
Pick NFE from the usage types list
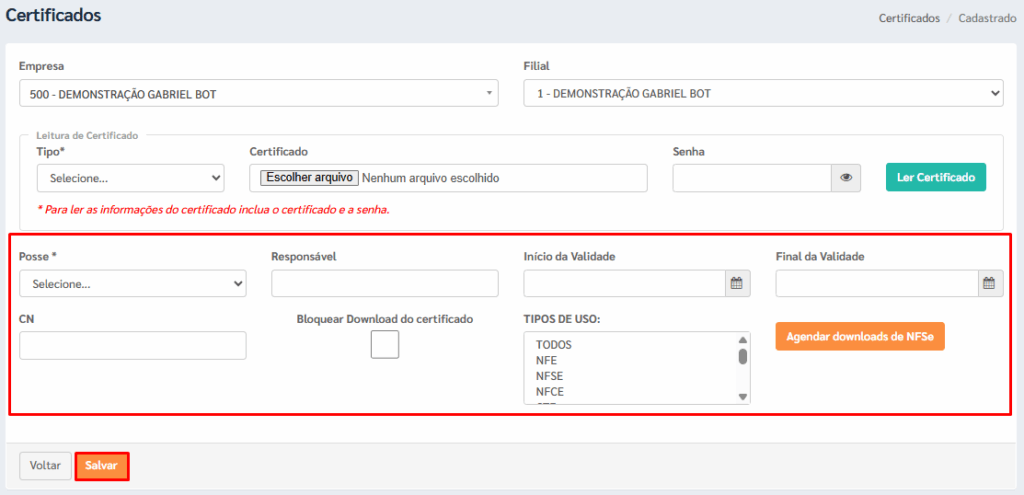[x=548, y=361]
